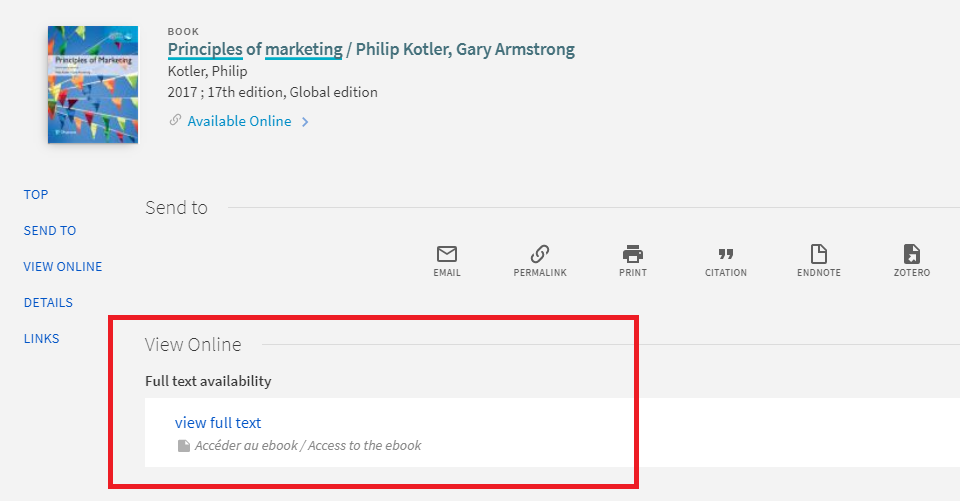Image resolution: width=960 pixels, height=501 pixels.
Task: Click the document icon before Accéder au ebook
Action: pyautogui.click(x=184, y=446)
